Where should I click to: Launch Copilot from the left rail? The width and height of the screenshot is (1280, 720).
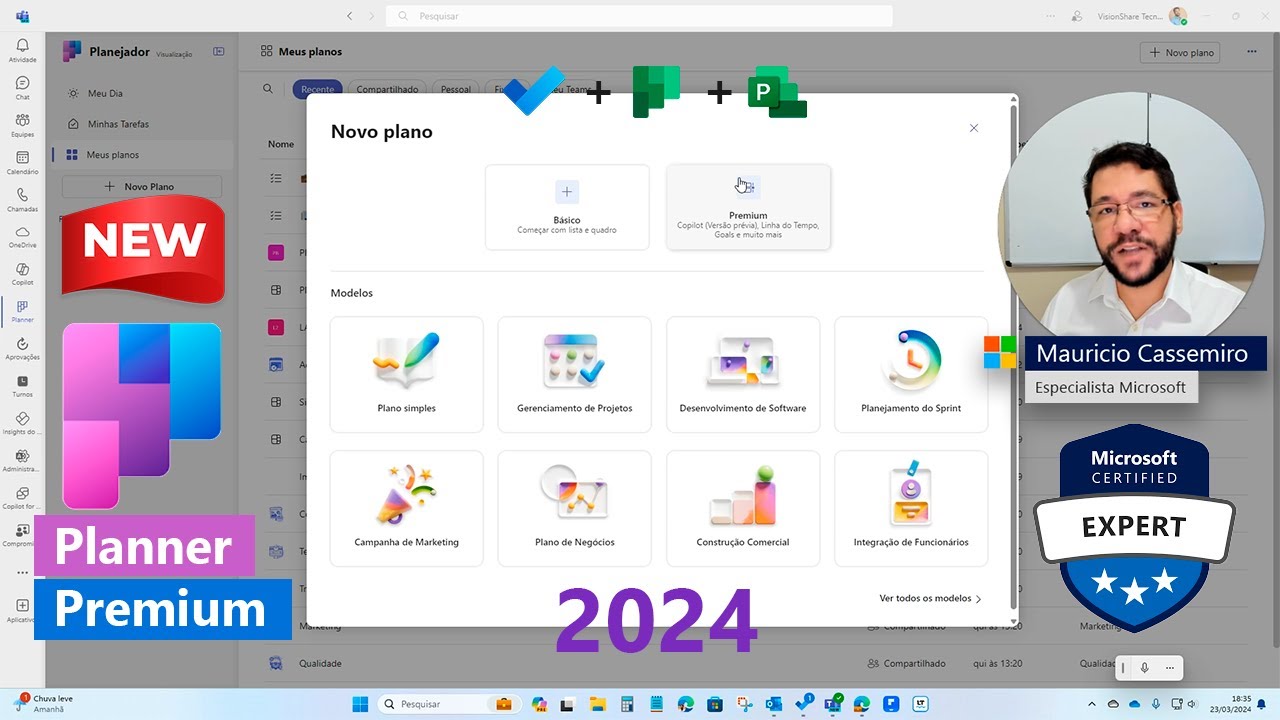click(22, 273)
